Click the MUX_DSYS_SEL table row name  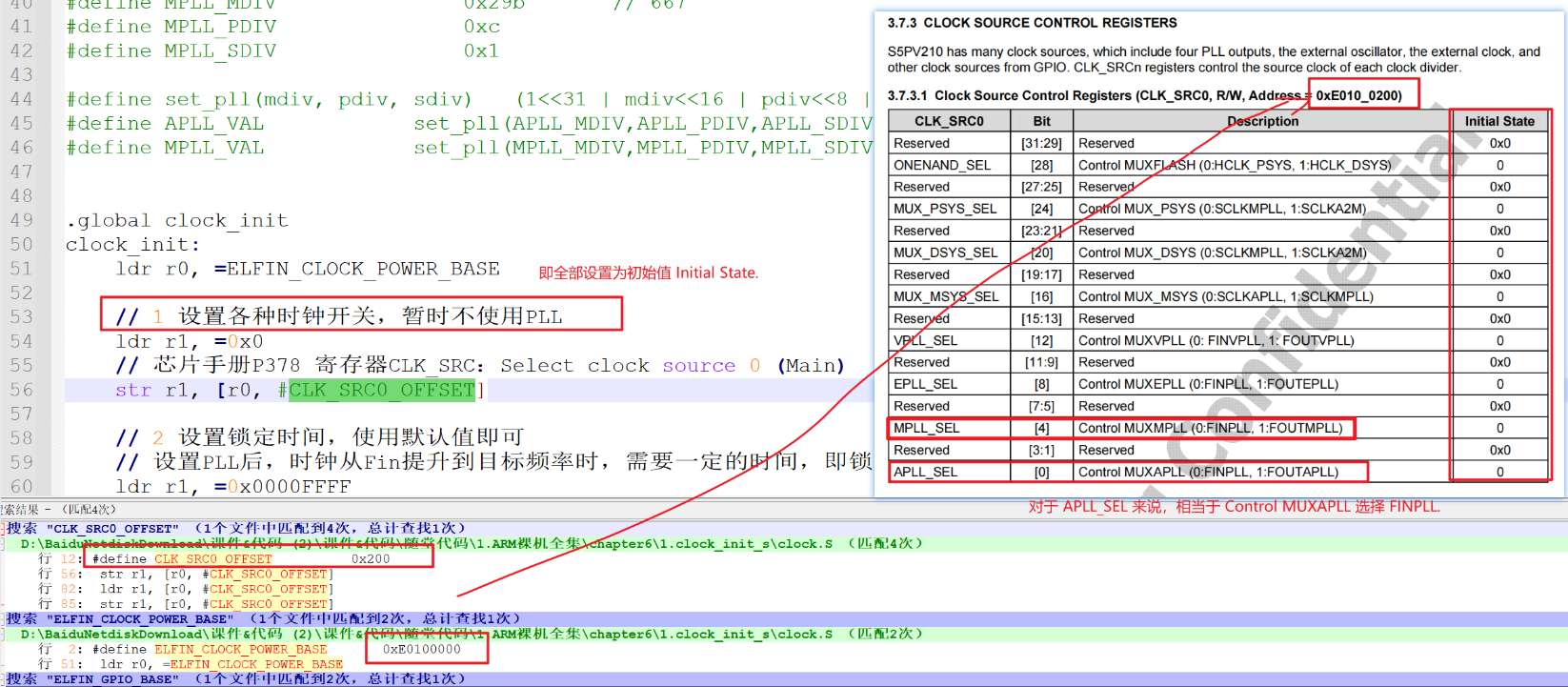pos(945,253)
